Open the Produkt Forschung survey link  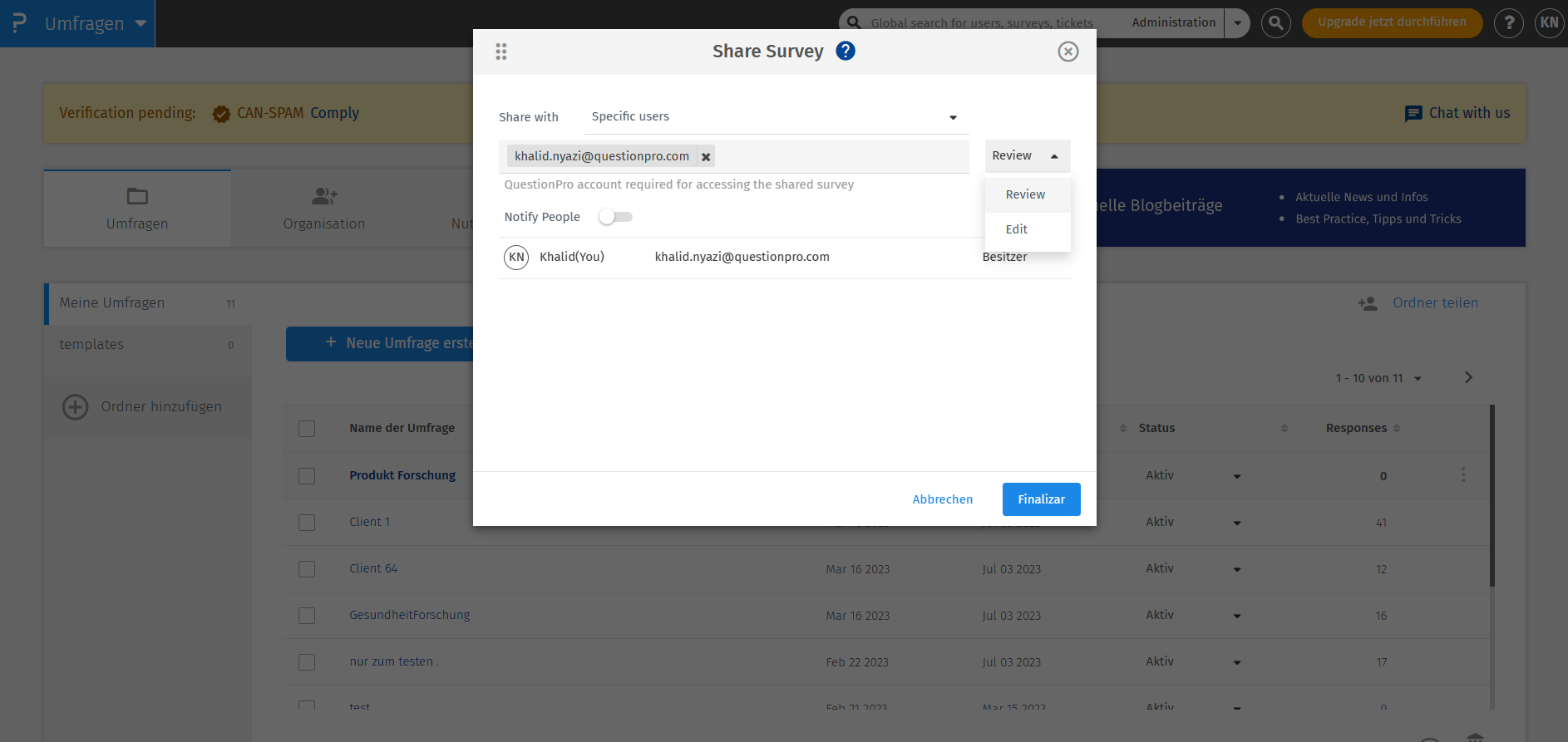402,475
